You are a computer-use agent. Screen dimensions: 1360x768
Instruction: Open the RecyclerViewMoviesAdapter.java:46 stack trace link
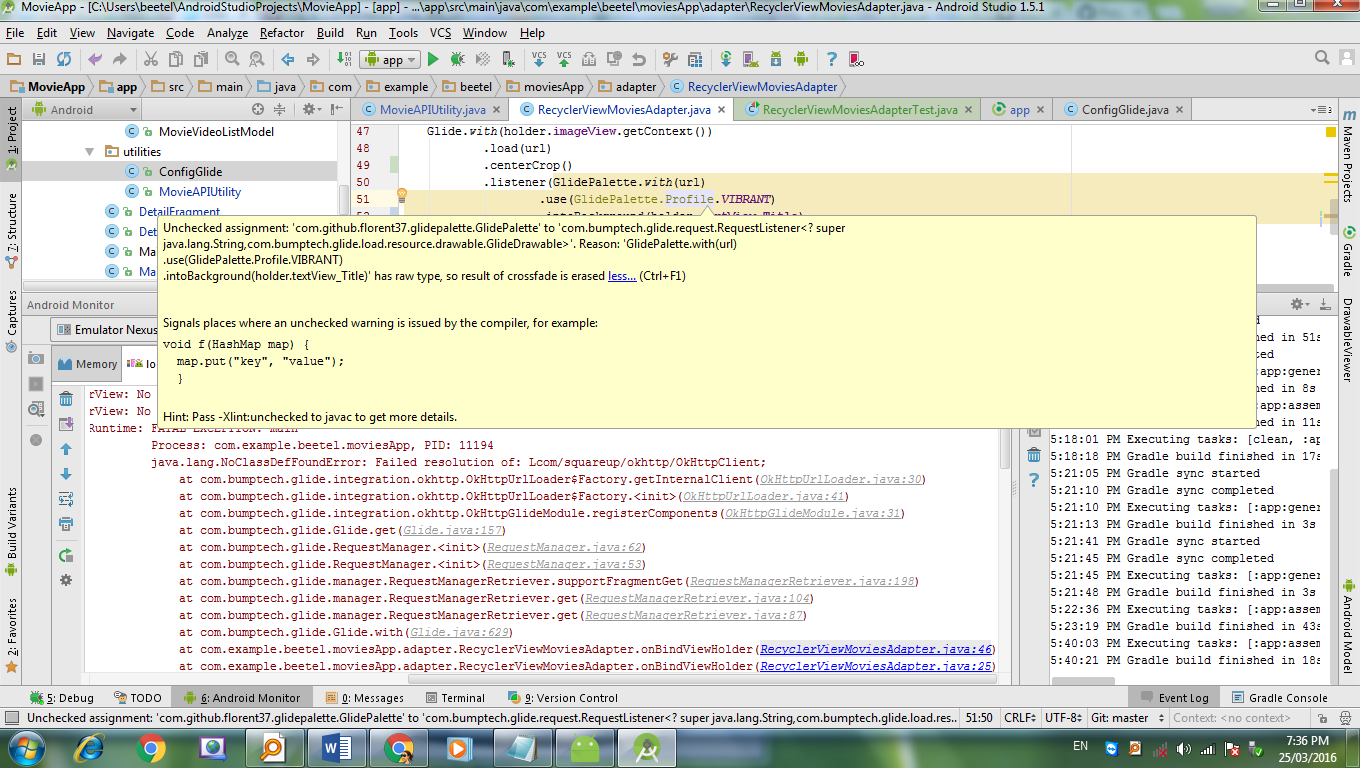click(875, 649)
